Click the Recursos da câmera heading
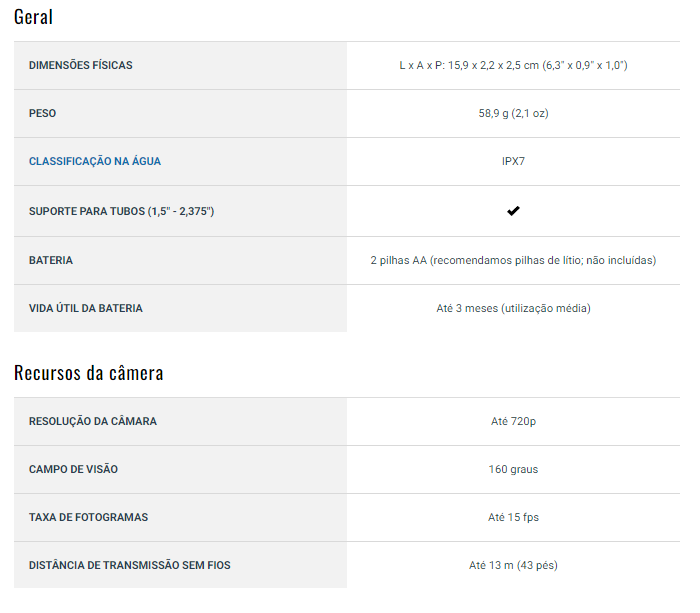The width and height of the screenshot is (700, 613). point(89,373)
